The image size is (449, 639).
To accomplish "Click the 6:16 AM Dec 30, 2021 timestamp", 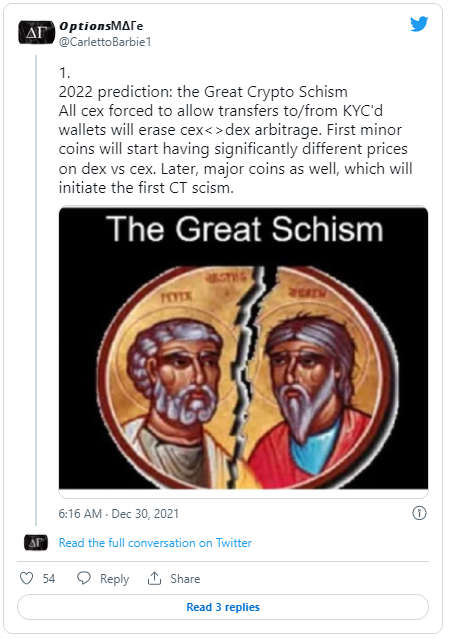I will click(119, 513).
